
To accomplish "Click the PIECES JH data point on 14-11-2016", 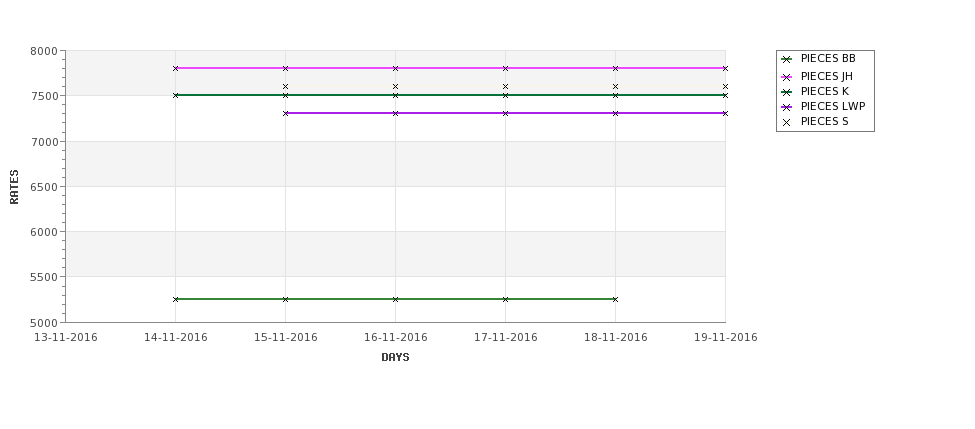I will (x=175, y=68).
